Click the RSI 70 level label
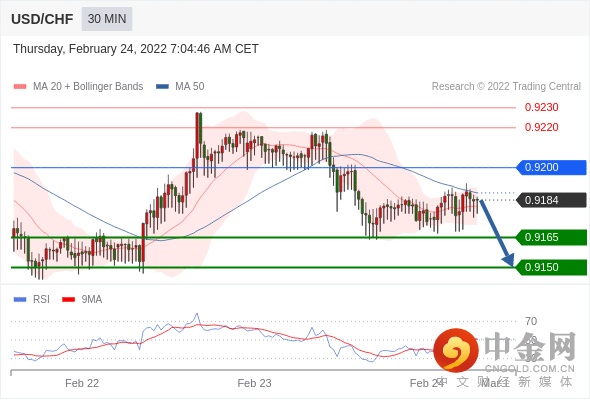This screenshot has width=590, height=400. tap(531, 321)
